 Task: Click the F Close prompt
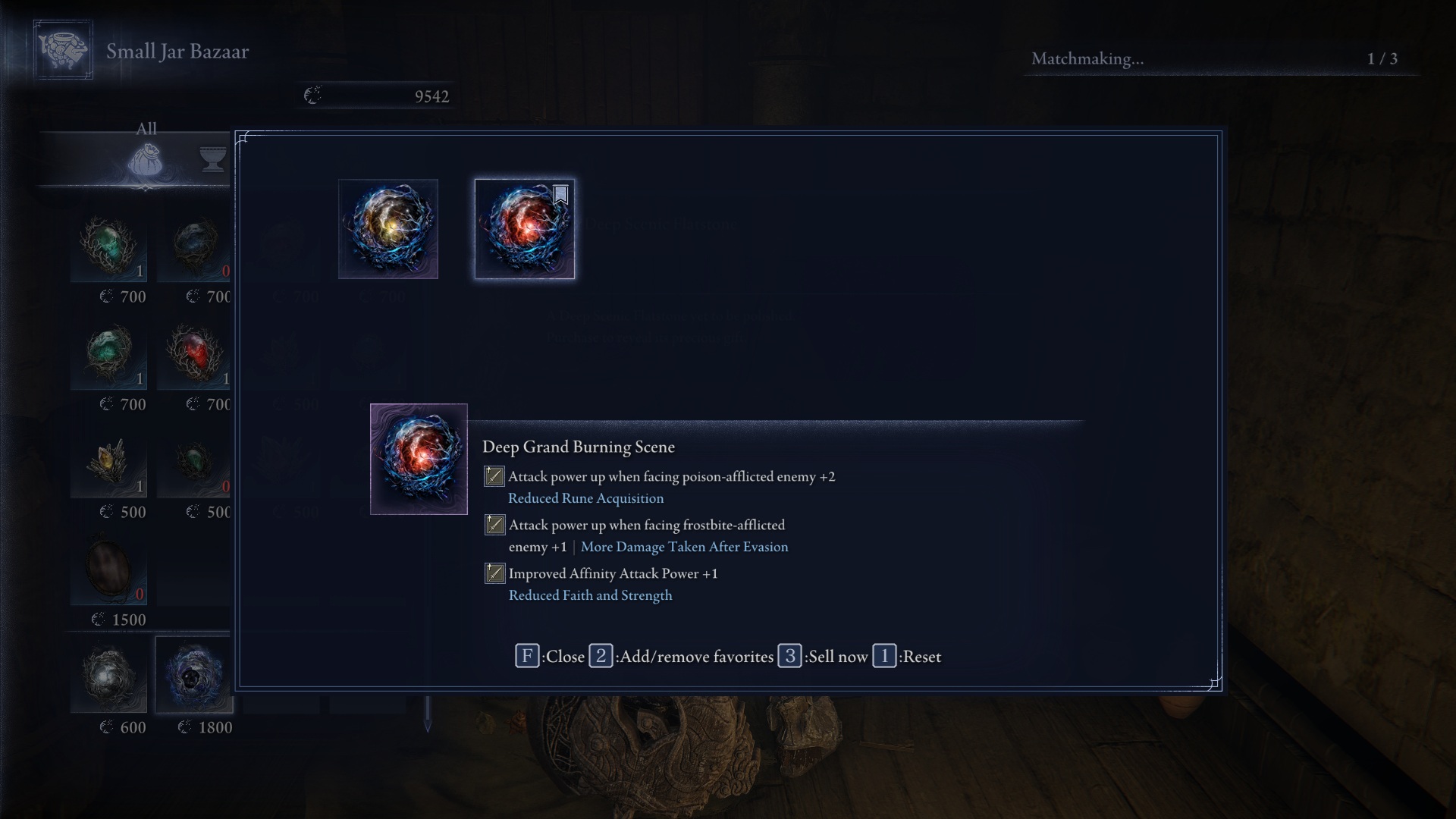coord(550,656)
